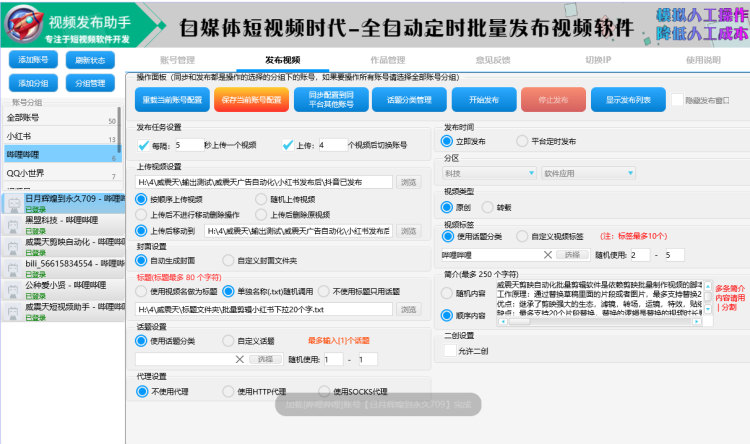Click avatar icon of 威震天剪映自动化 account
This screenshot has width=750, height=444.
click(x=13, y=247)
